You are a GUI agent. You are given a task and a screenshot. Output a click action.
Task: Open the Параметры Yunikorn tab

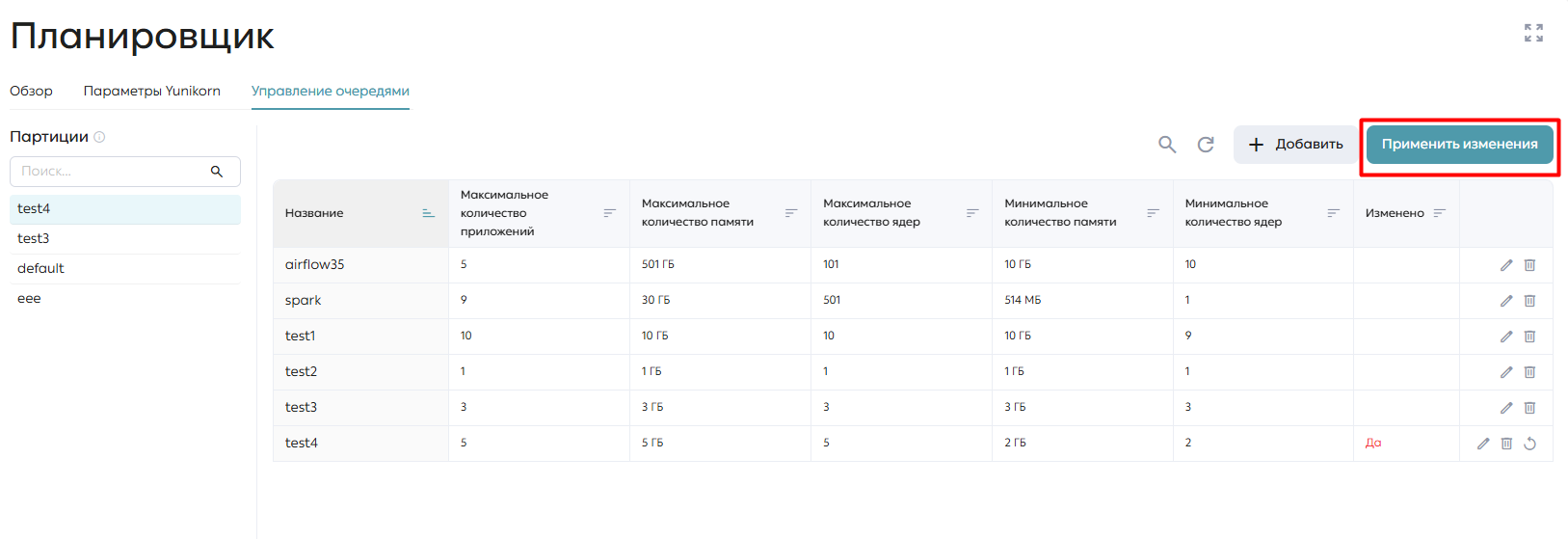pos(152,91)
